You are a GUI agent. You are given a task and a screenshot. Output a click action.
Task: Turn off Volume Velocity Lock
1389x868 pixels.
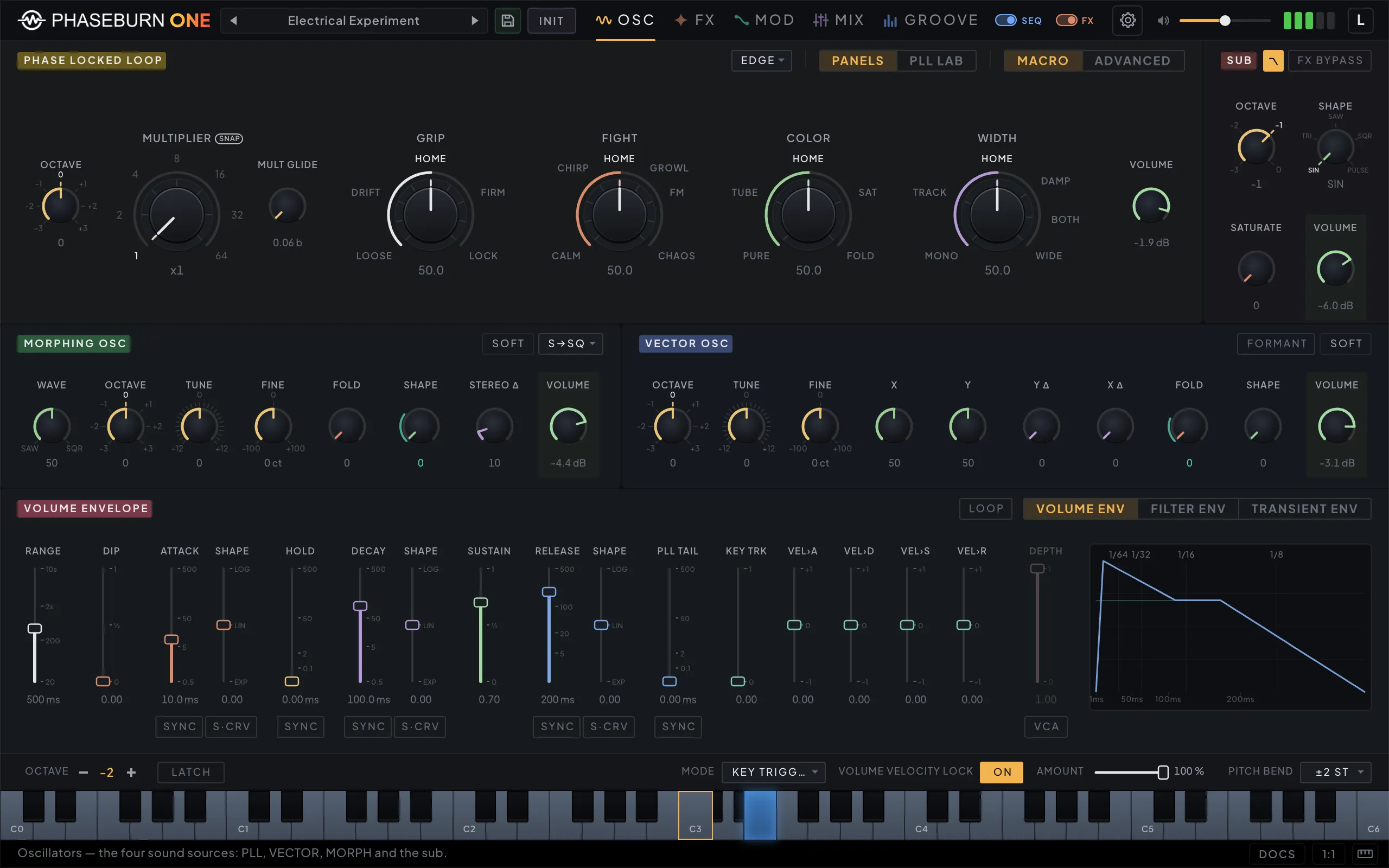[x=1002, y=772]
